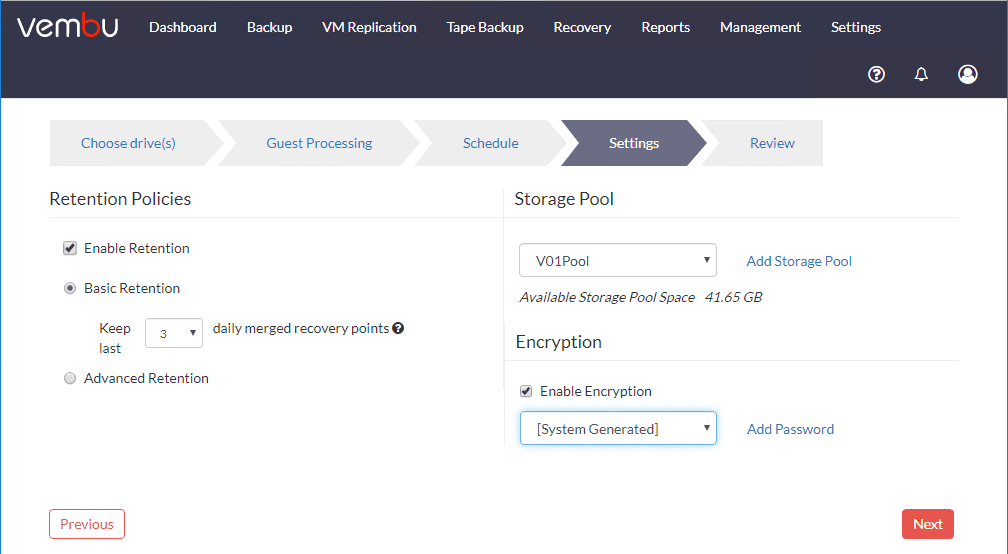
Task: Click the Add Password link
Action: pyautogui.click(x=790, y=429)
